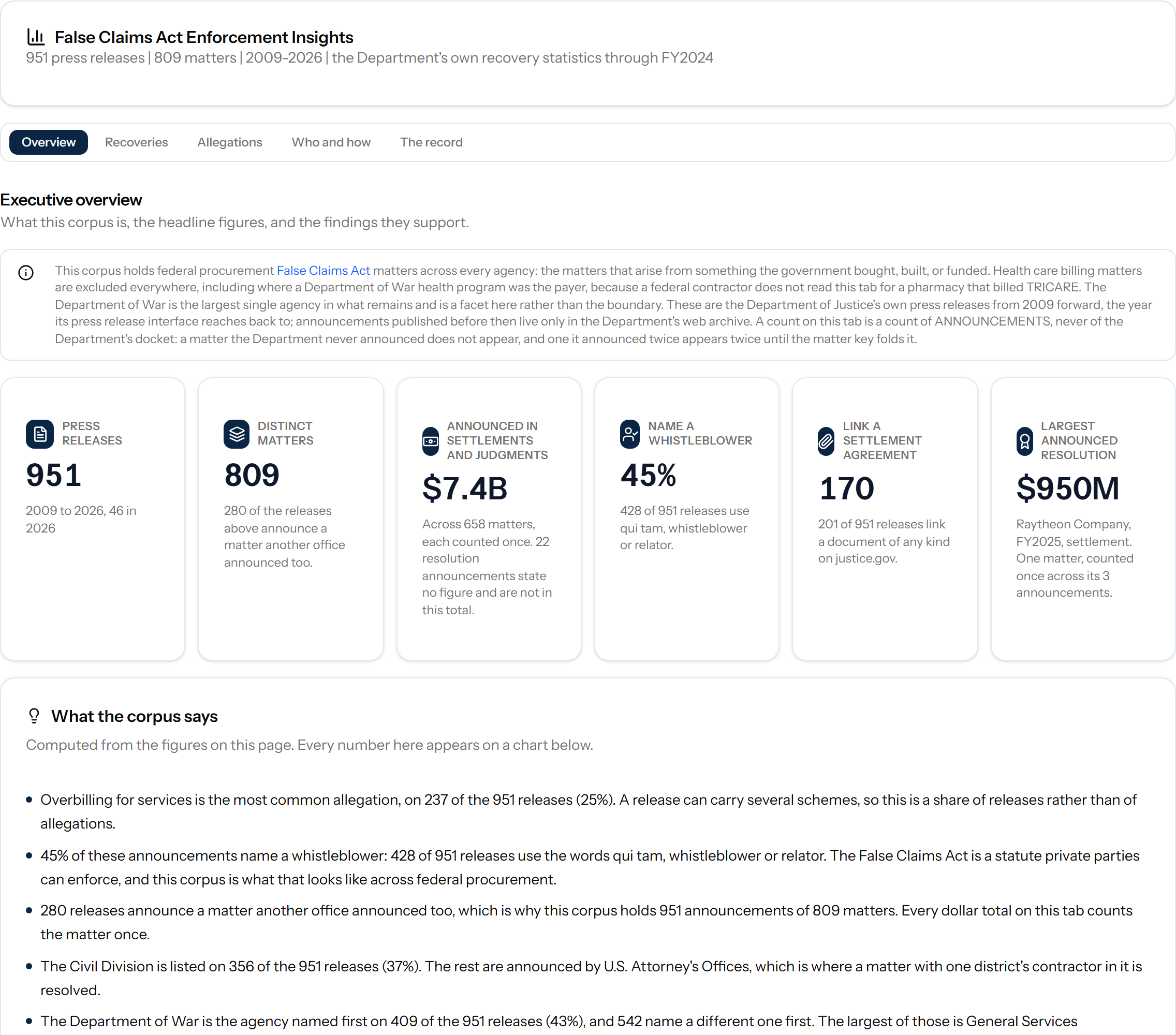Click the Department of War 409 releases bullet

[558, 1021]
